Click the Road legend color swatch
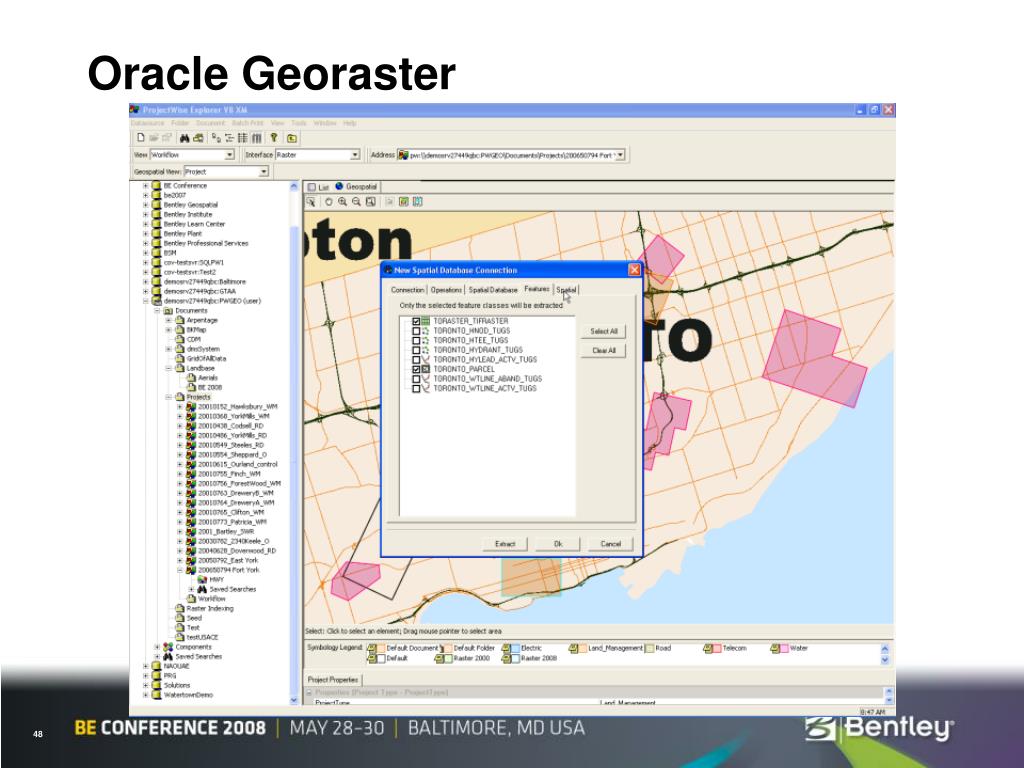This screenshot has width=1024, height=768. click(x=650, y=648)
